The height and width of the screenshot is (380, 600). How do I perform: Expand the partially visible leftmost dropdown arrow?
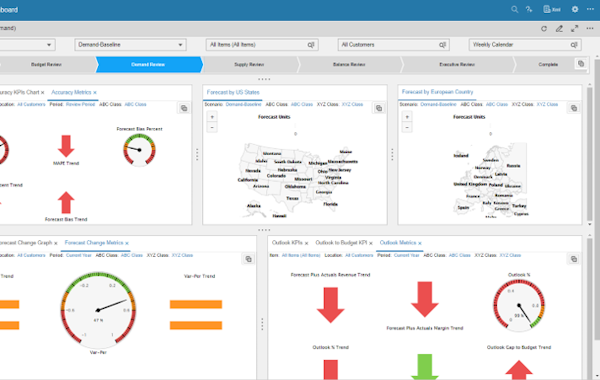pyautogui.click(x=49, y=45)
